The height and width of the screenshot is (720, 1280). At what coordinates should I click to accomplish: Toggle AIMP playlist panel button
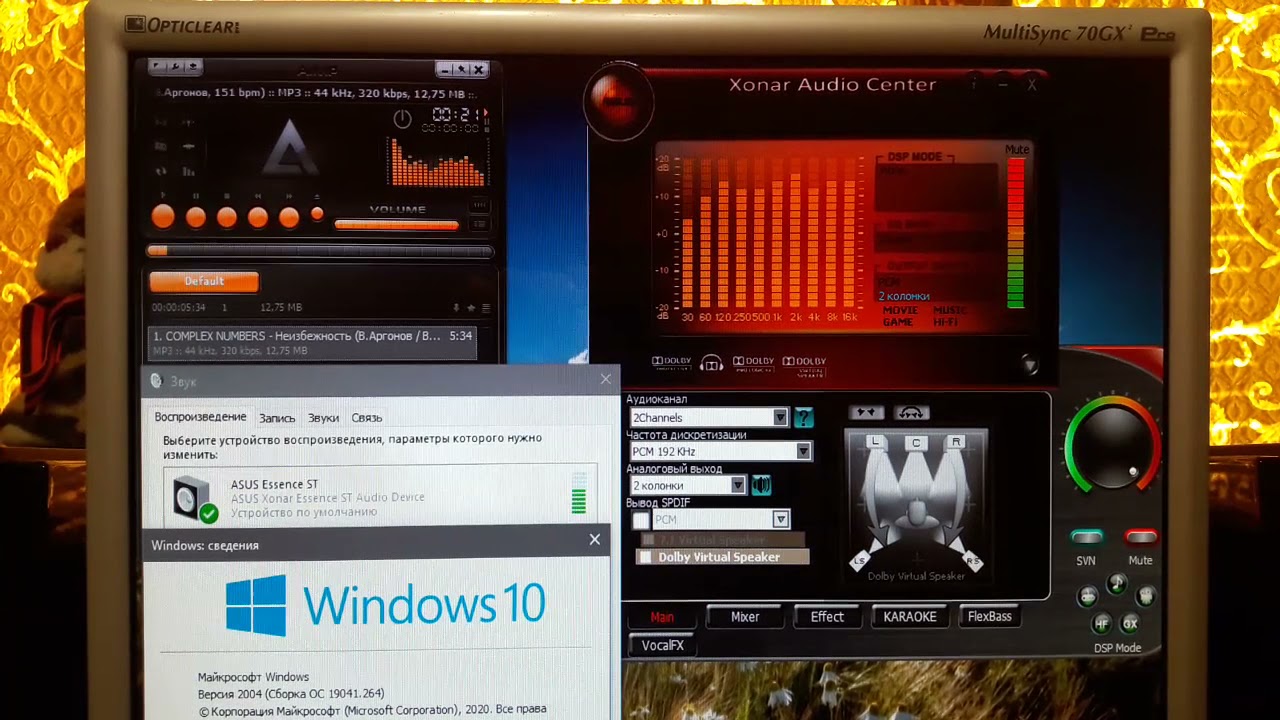pyautogui.click(x=480, y=222)
